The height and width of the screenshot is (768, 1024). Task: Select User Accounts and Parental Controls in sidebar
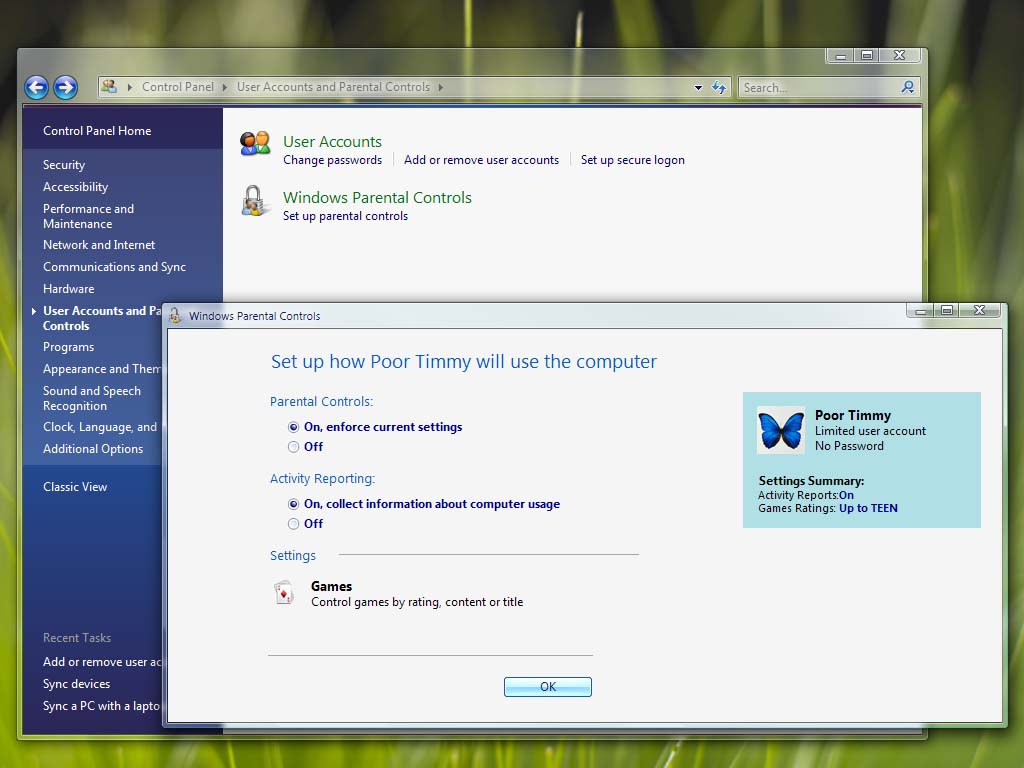(x=102, y=318)
